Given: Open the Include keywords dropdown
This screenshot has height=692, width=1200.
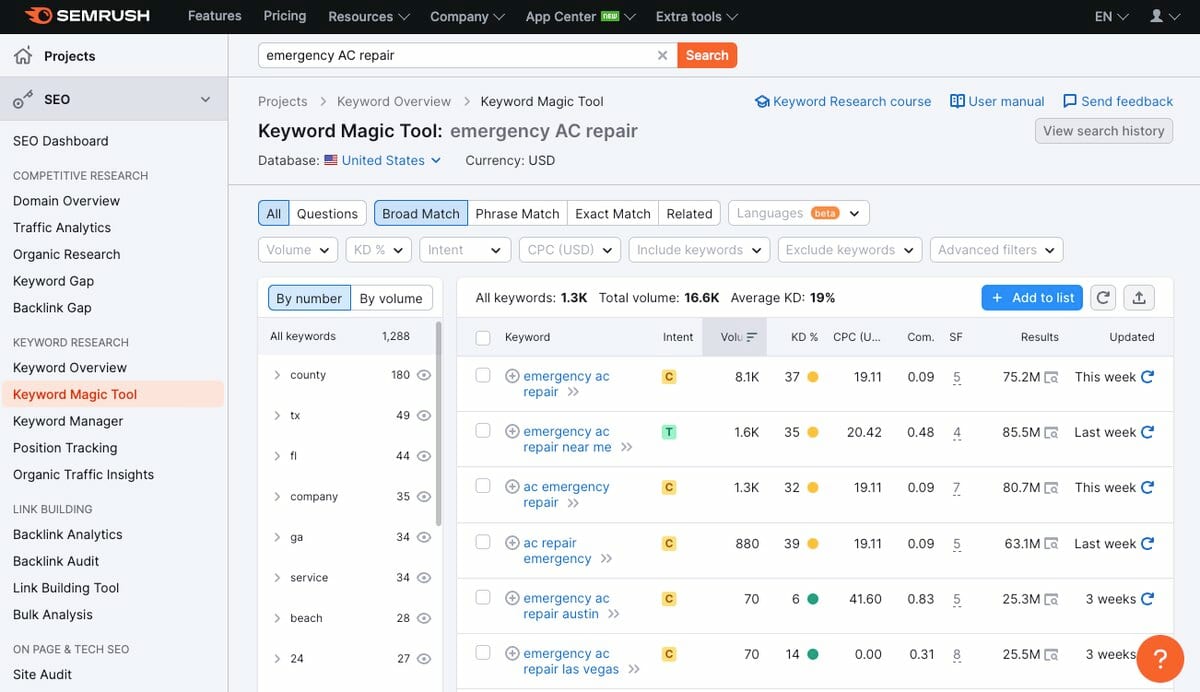Looking at the screenshot, I should pos(699,250).
